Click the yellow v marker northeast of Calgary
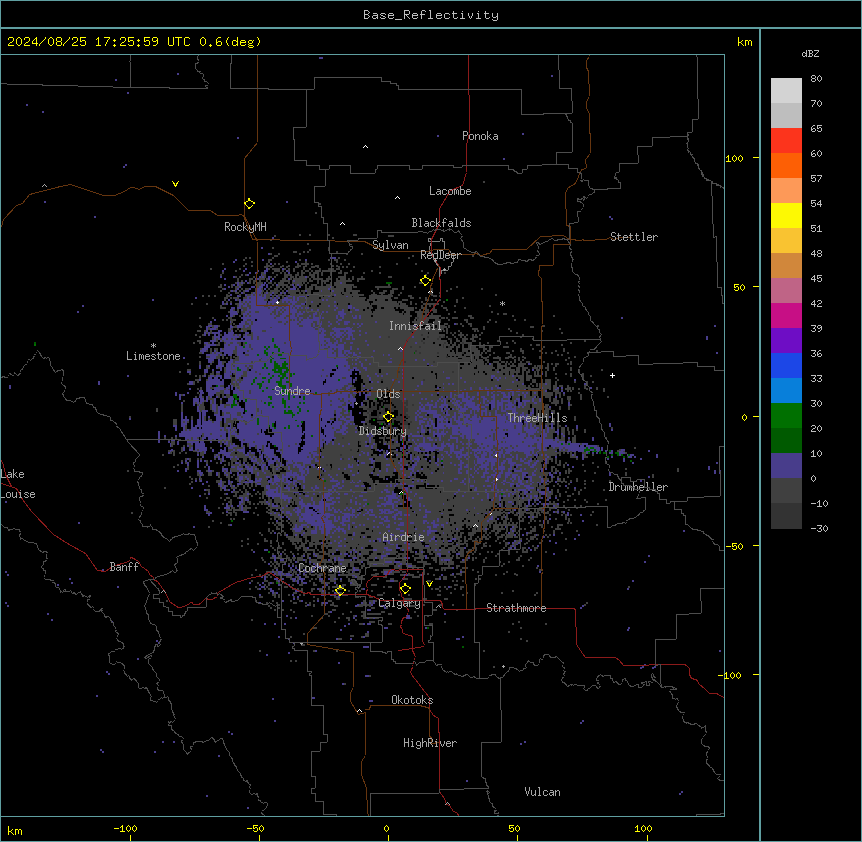Viewport: 862px width, 842px height. (x=429, y=584)
